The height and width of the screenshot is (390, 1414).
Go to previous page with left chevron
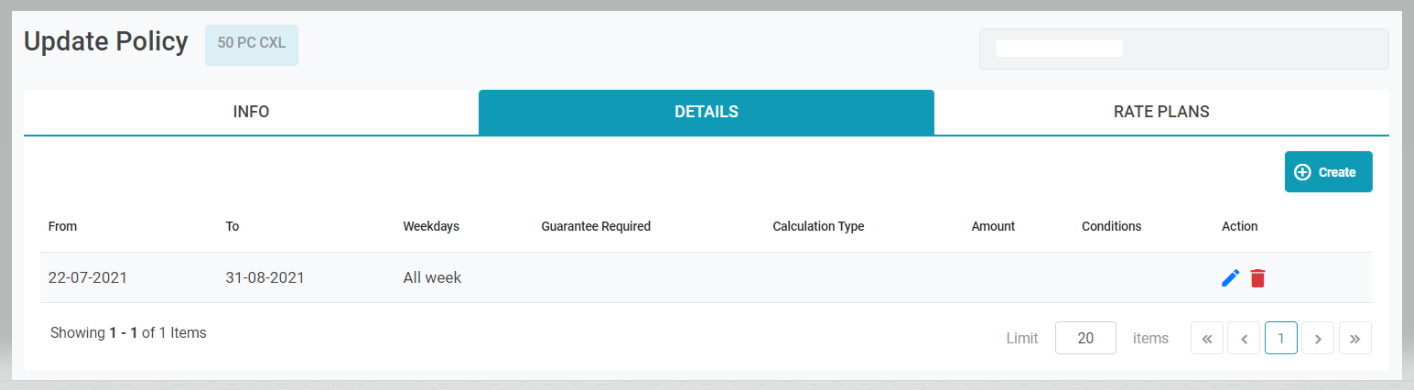(x=1244, y=338)
